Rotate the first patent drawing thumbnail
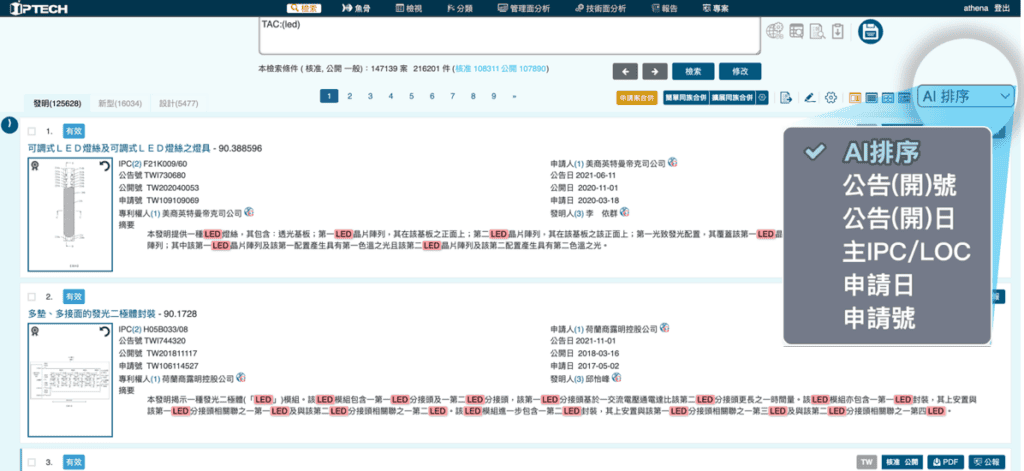Screen dimensions: 1024x471 [x=104, y=165]
